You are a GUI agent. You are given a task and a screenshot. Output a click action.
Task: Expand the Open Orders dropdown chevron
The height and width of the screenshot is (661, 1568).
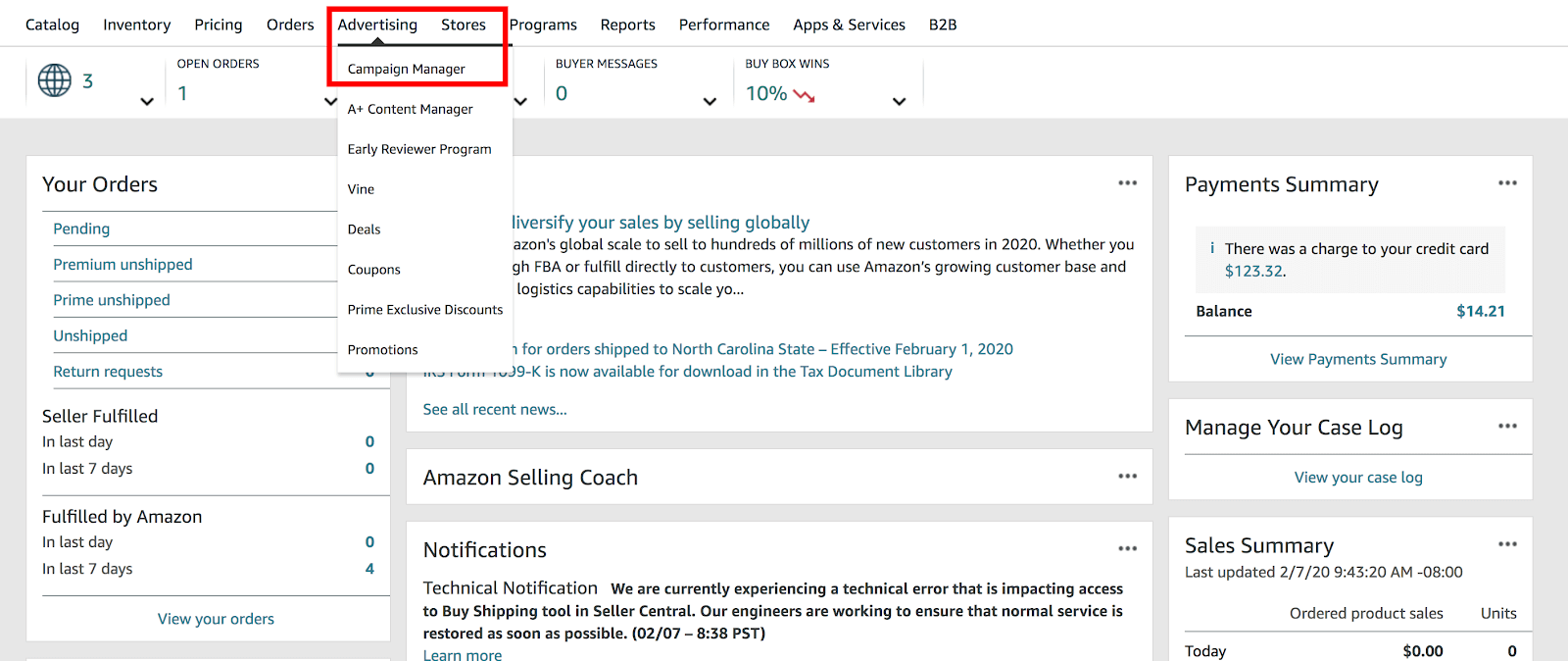point(331,101)
